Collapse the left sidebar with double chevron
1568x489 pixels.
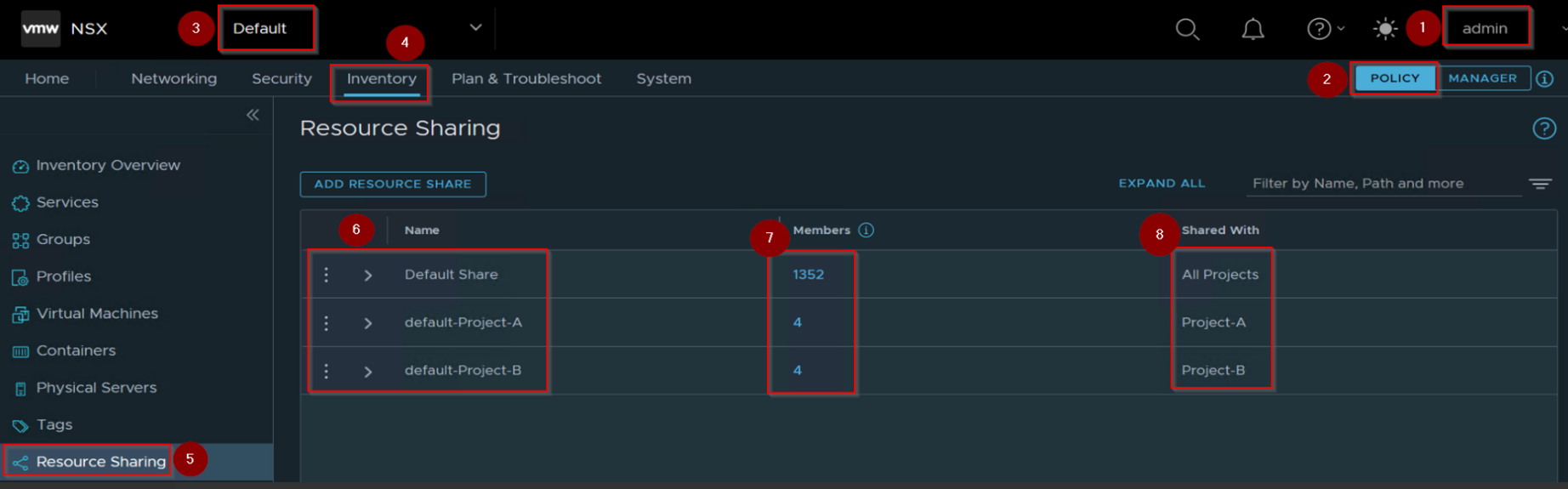[253, 115]
